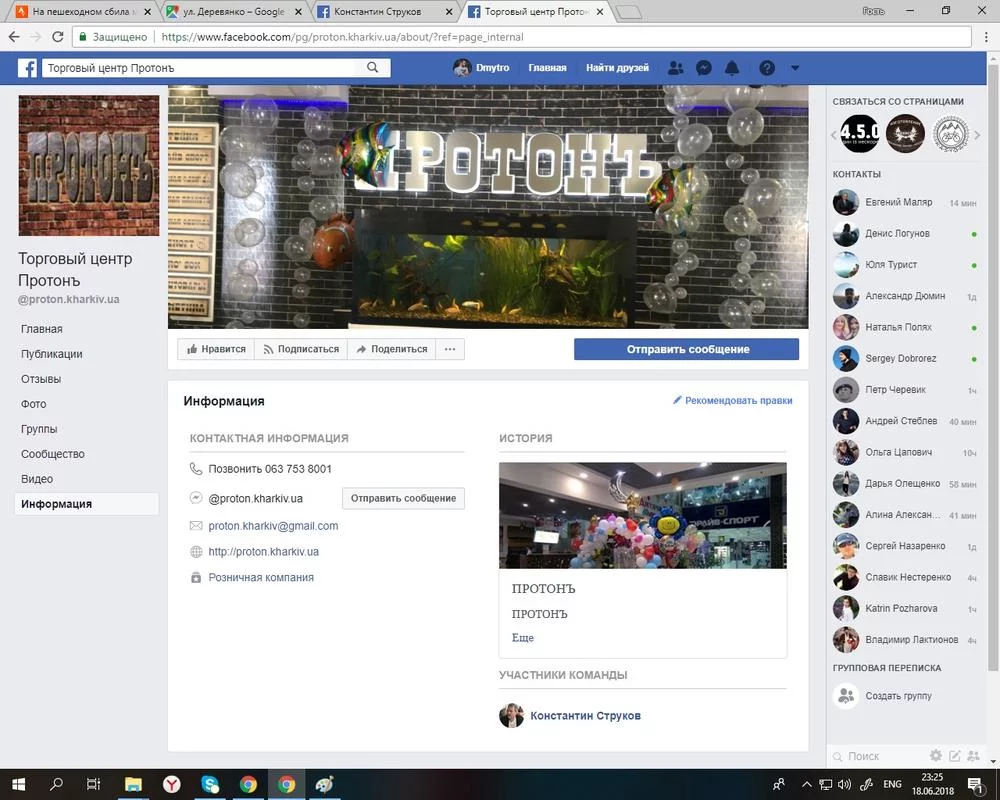Open Найти друзей in top bar
The image size is (1000, 800).
click(617, 68)
